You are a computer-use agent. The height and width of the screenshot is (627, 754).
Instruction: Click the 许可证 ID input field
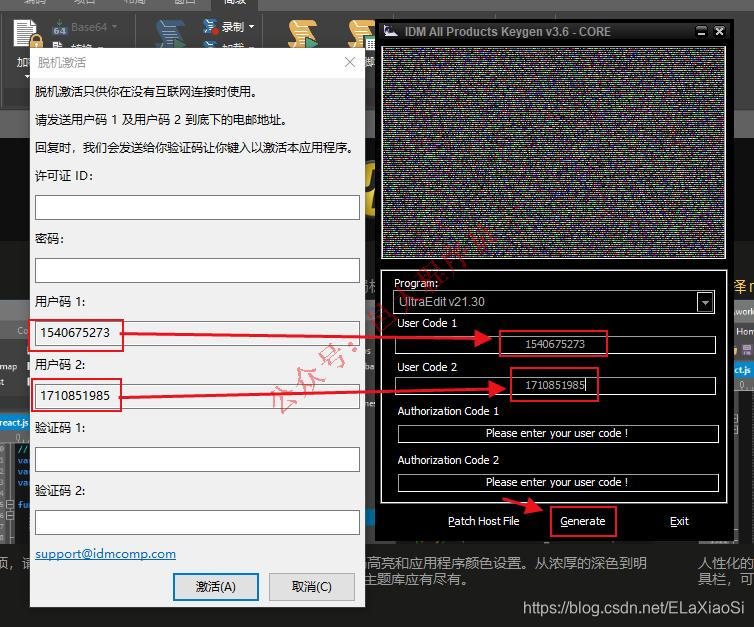(x=197, y=208)
